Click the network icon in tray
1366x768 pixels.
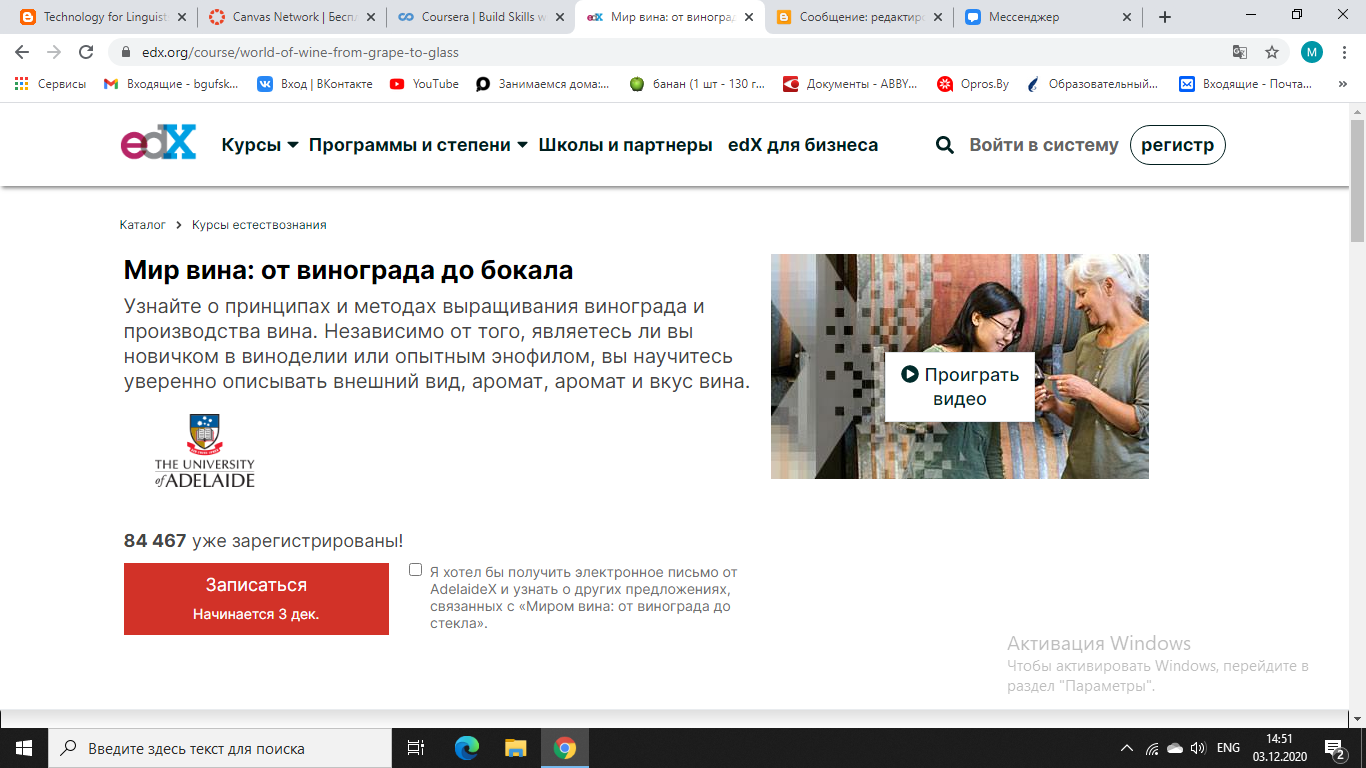click(1152, 748)
